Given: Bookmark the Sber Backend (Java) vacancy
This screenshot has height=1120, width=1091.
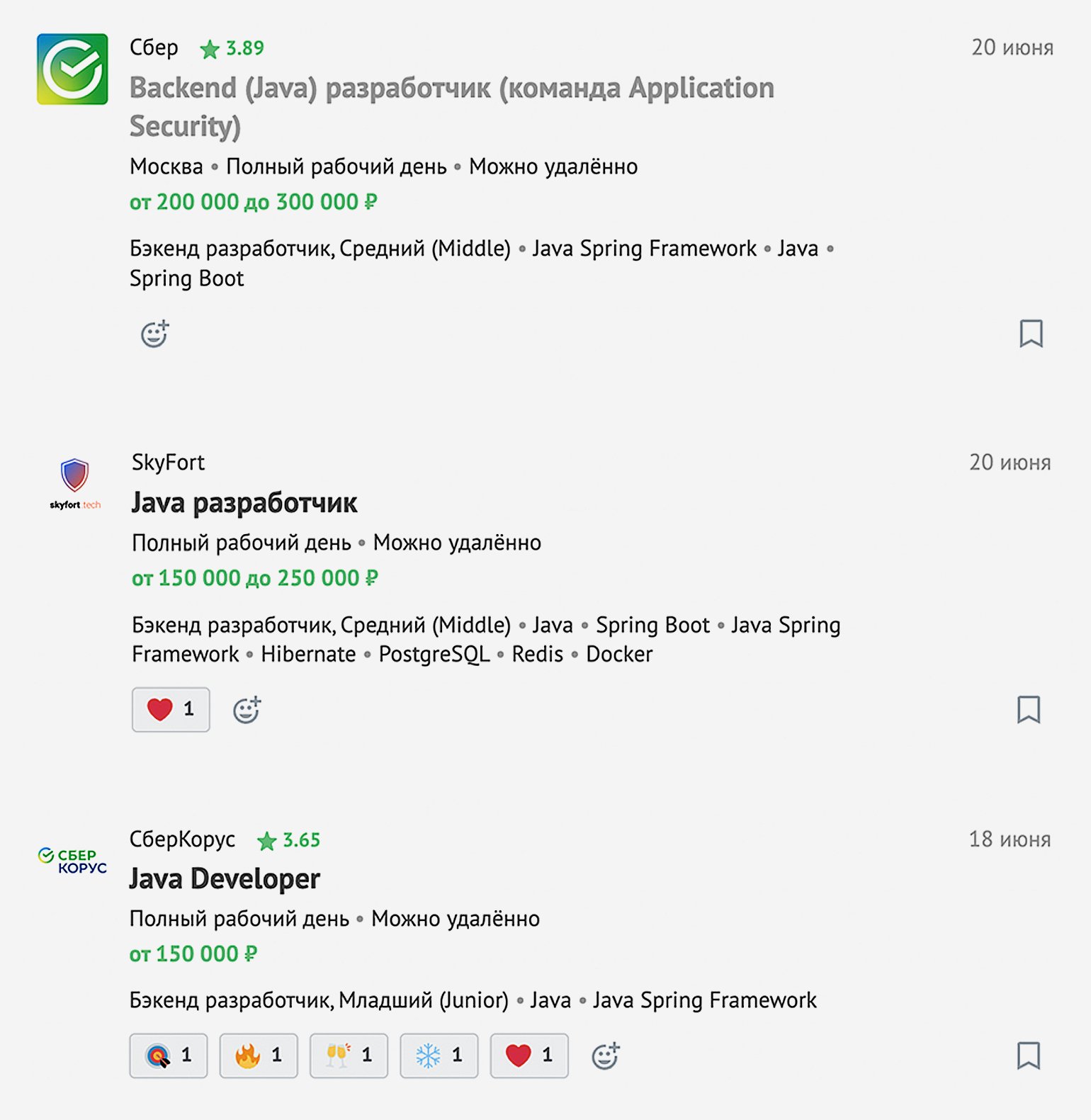Looking at the screenshot, I should pos(1031,334).
